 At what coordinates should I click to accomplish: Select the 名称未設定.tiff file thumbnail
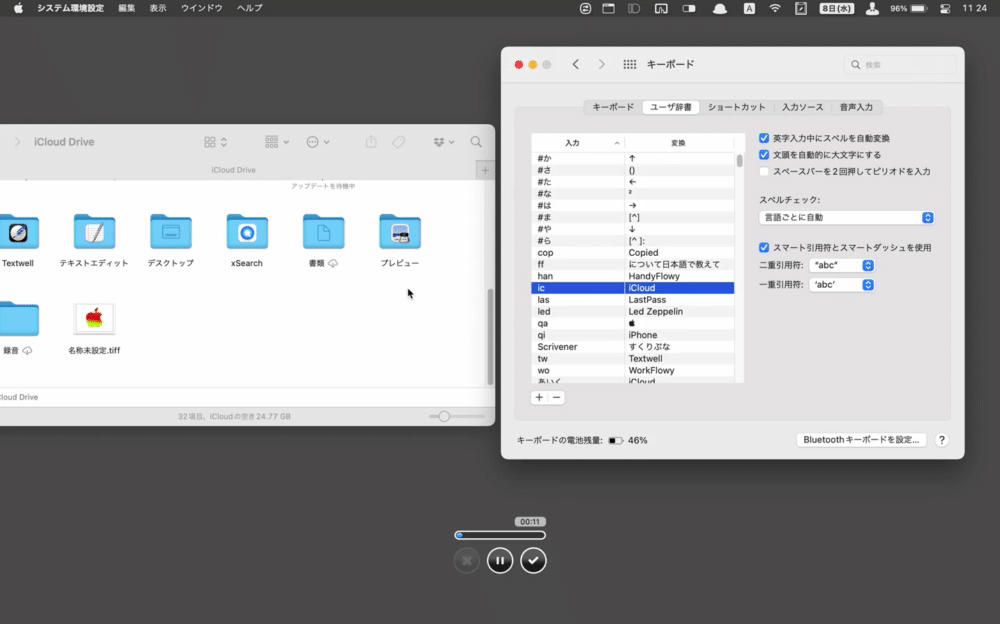point(94,318)
